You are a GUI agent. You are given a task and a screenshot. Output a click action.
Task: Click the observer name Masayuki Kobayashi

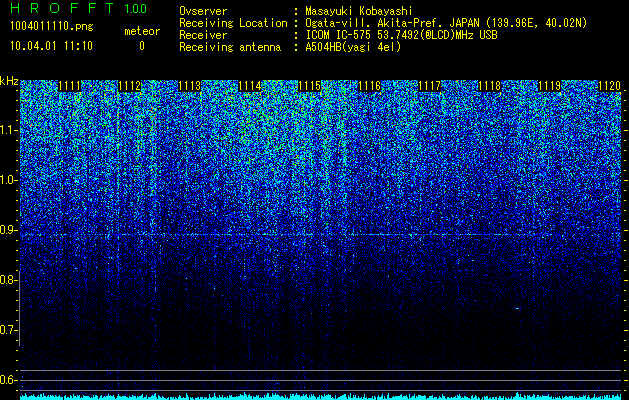coord(359,11)
